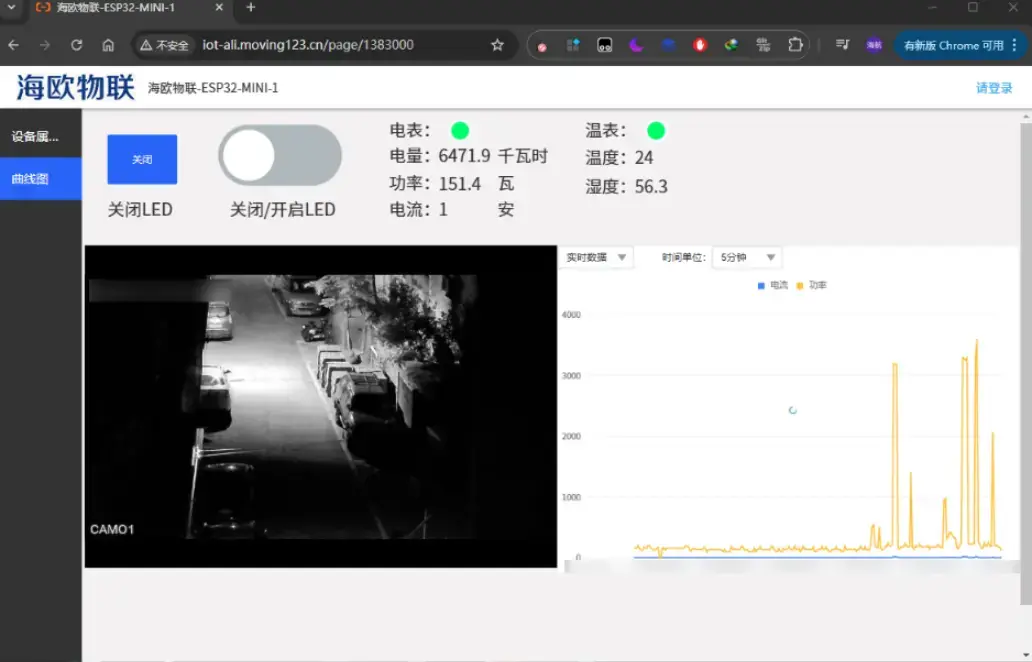Screen dimensions: 1032x662
Task: Open the browser extensions puzzle icon
Action: tap(795, 45)
